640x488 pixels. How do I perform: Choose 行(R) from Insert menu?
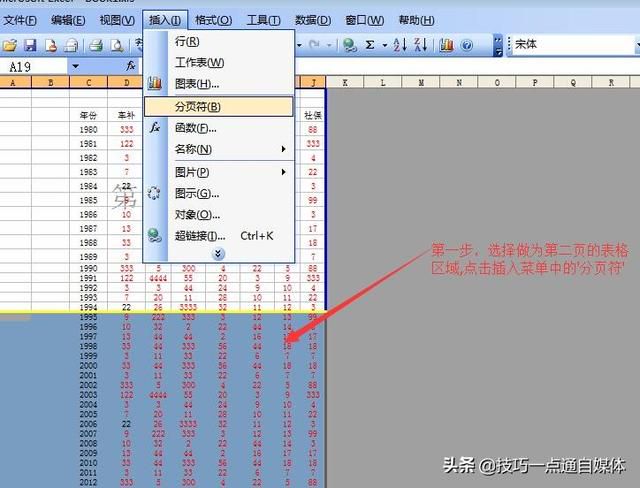click(219, 41)
